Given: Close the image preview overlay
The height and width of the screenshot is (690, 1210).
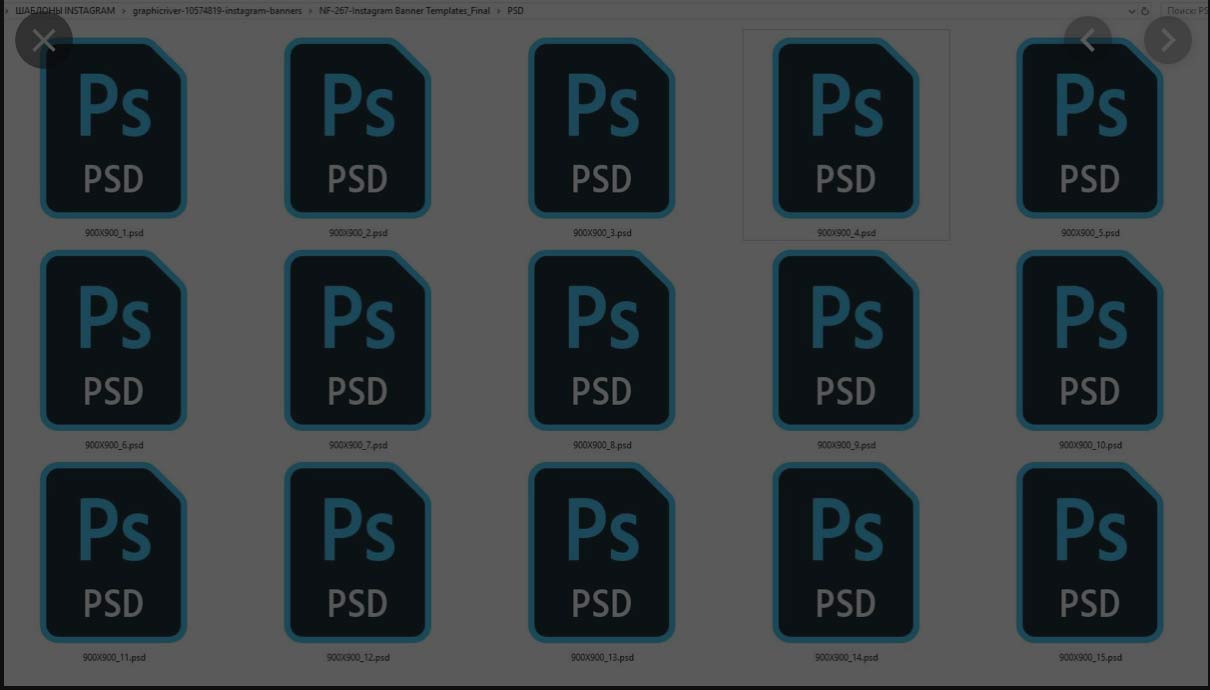Looking at the screenshot, I should coord(44,41).
